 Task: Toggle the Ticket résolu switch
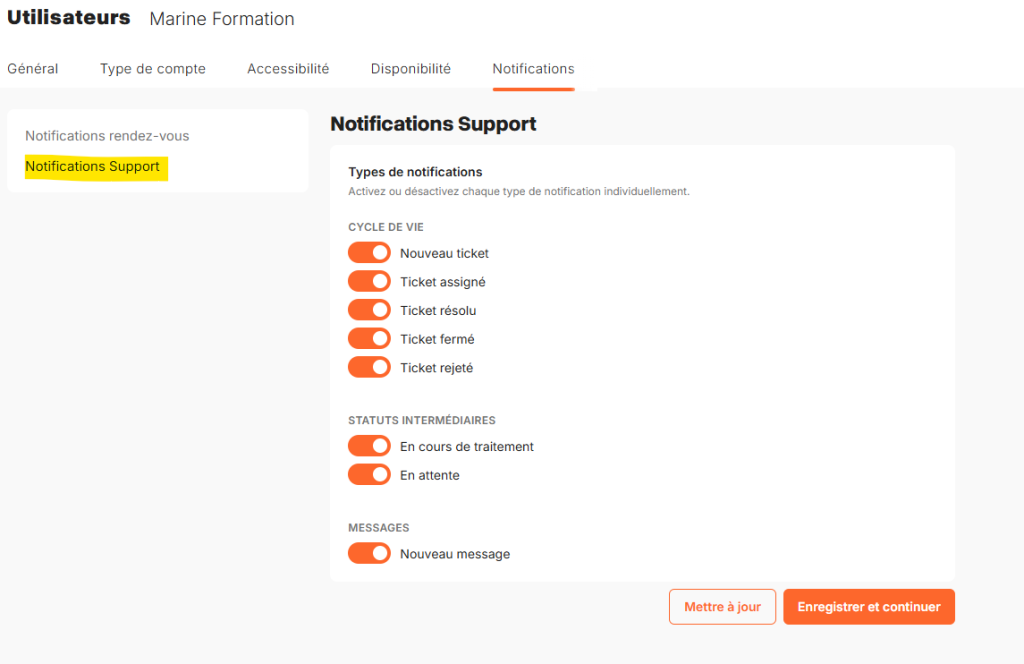coord(369,310)
